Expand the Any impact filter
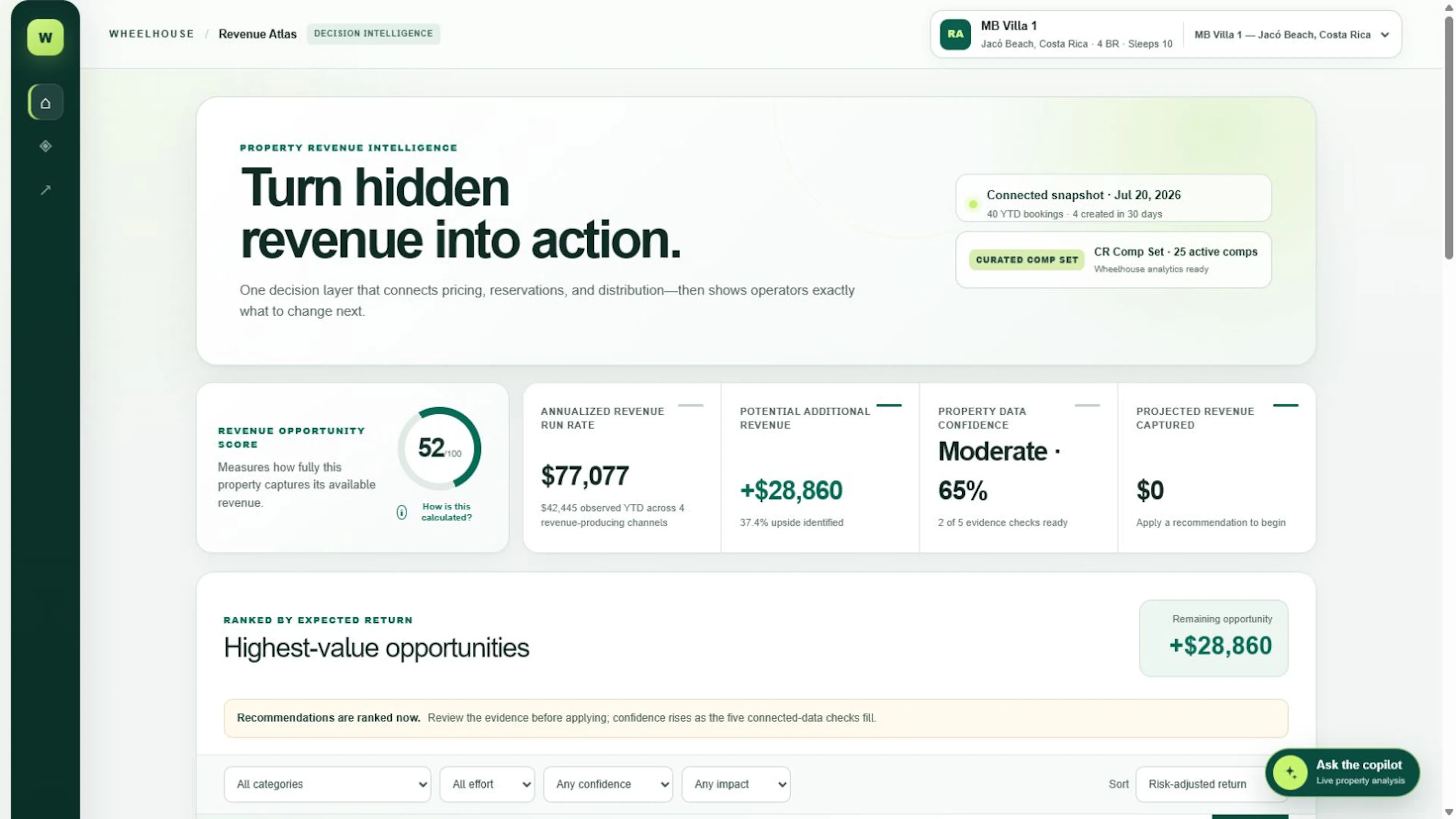 [736, 784]
